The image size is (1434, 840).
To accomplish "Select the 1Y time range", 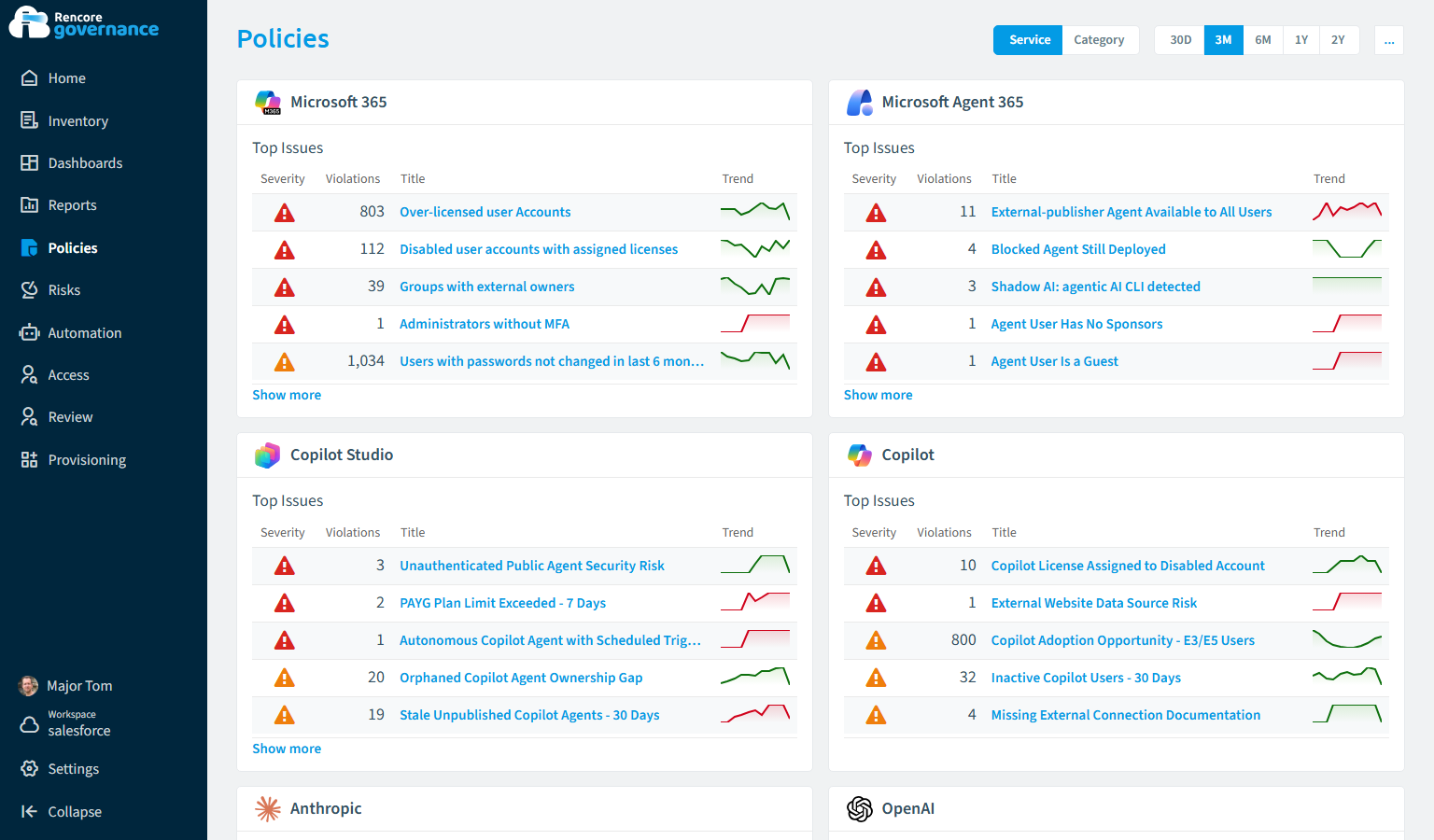I will click(x=1301, y=40).
